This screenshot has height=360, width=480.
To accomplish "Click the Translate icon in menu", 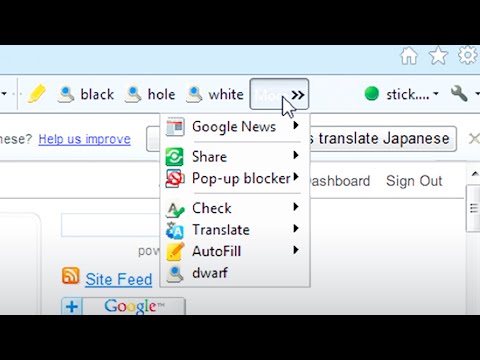I will coord(175,230).
